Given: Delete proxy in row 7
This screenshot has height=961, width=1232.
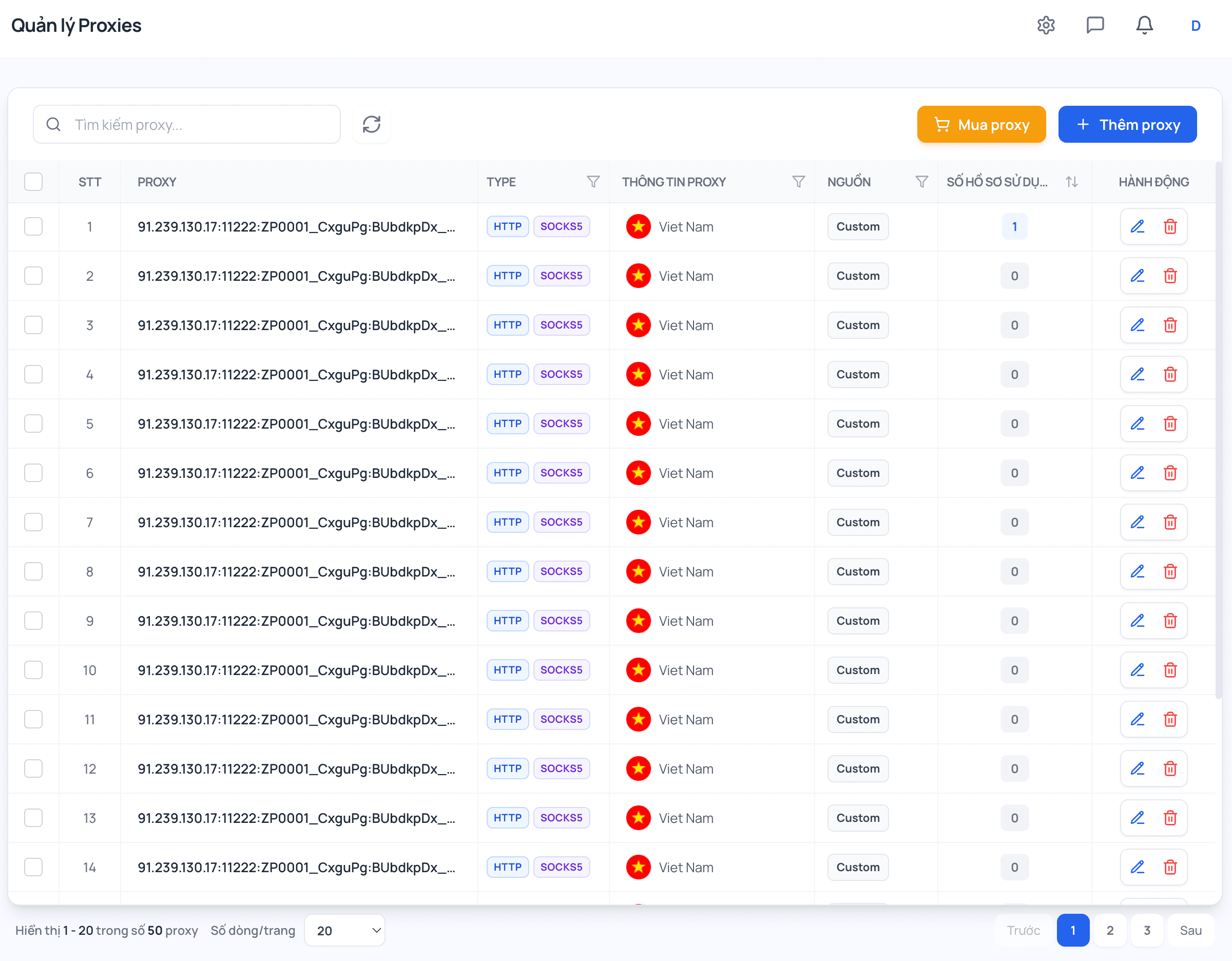Looking at the screenshot, I should point(1170,522).
